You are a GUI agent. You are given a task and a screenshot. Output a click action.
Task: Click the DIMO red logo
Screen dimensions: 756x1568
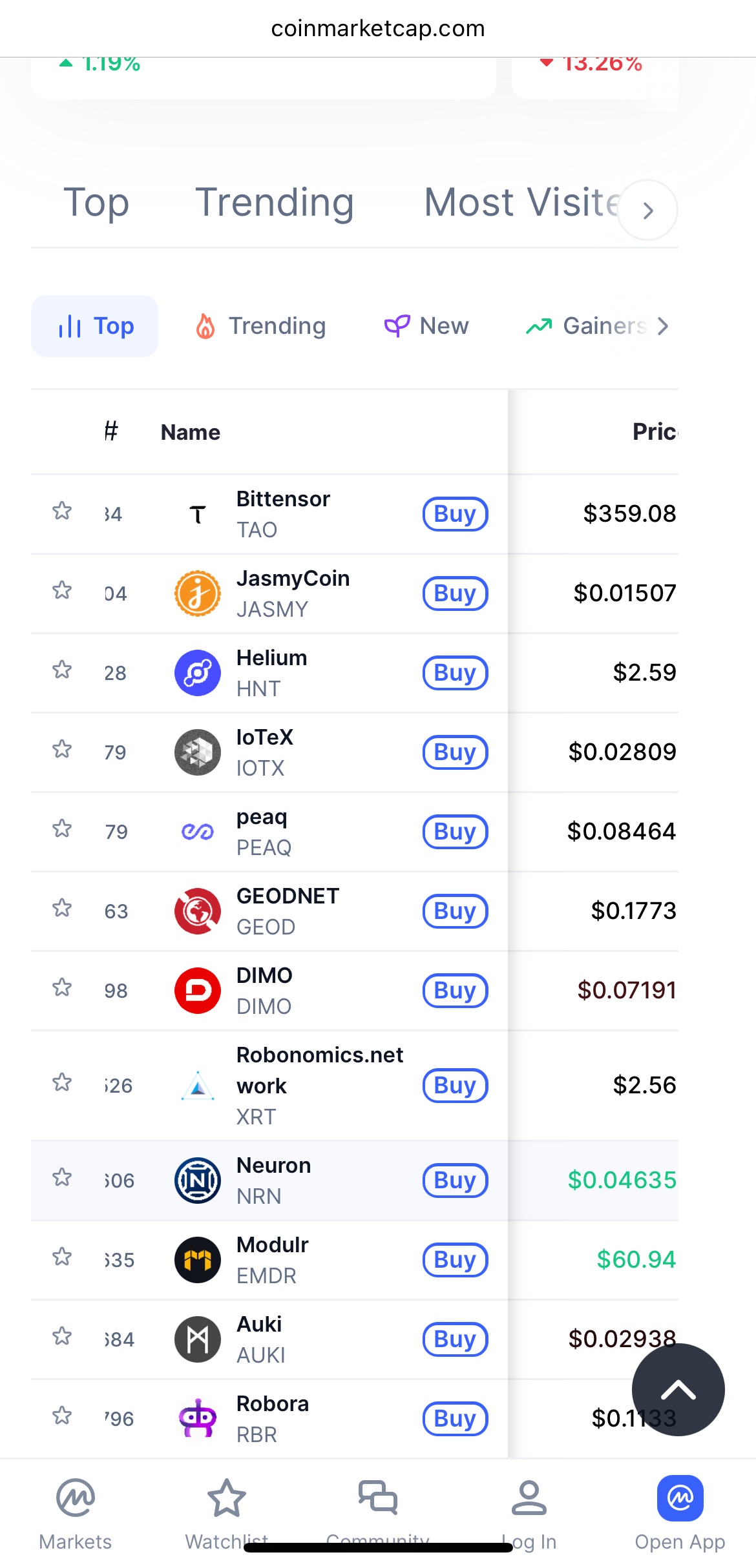coord(198,990)
